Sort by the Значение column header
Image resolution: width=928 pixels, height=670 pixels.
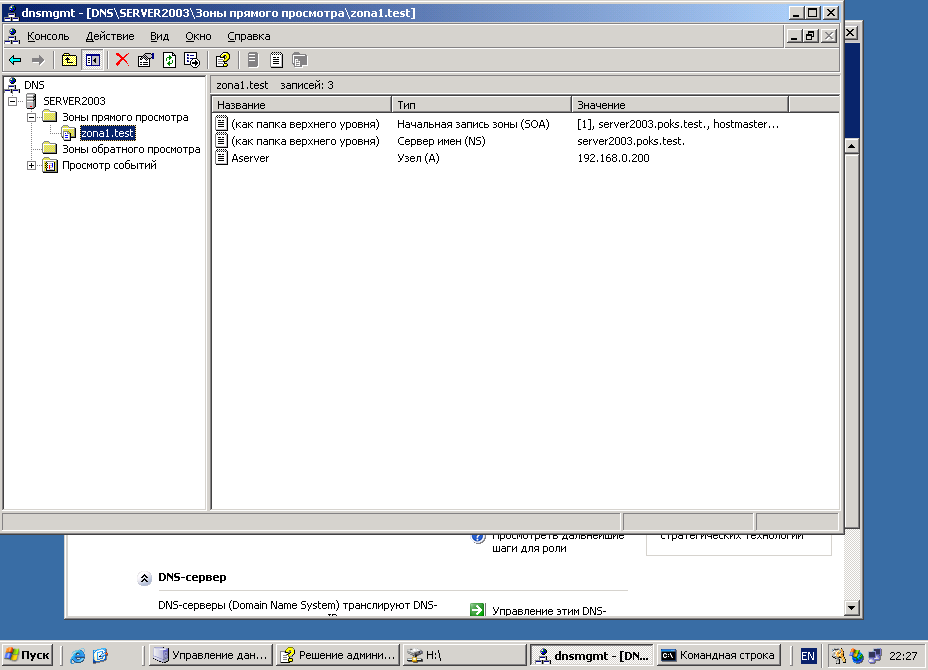click(679, 105)
